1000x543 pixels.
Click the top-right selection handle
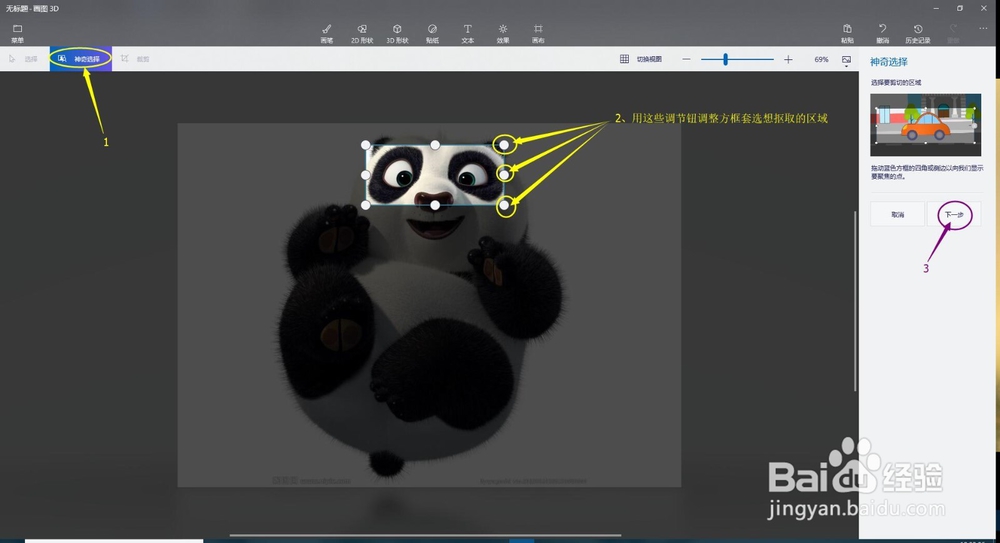504,145
